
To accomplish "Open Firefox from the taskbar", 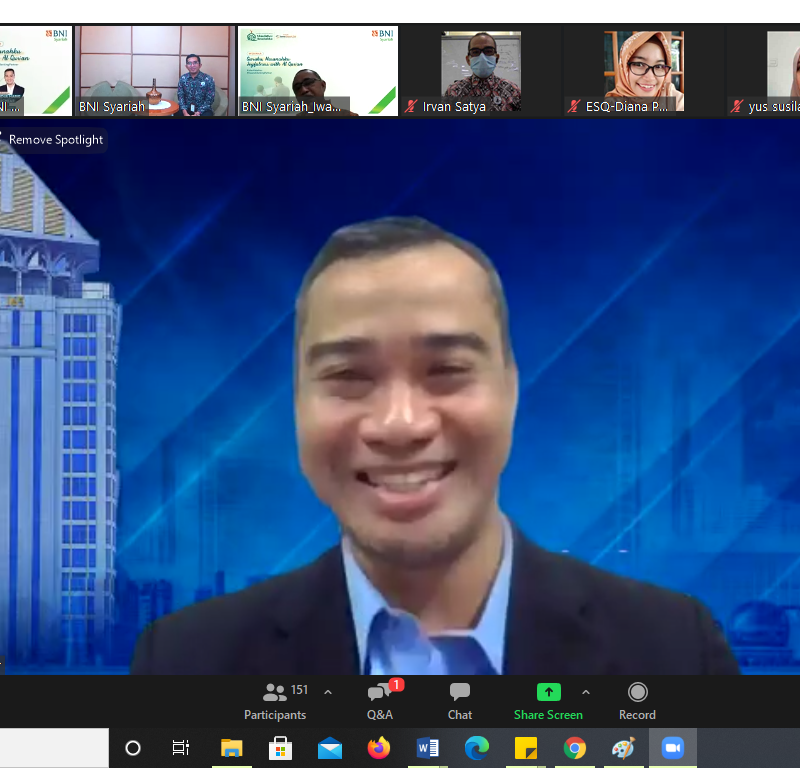I will 379,748.
